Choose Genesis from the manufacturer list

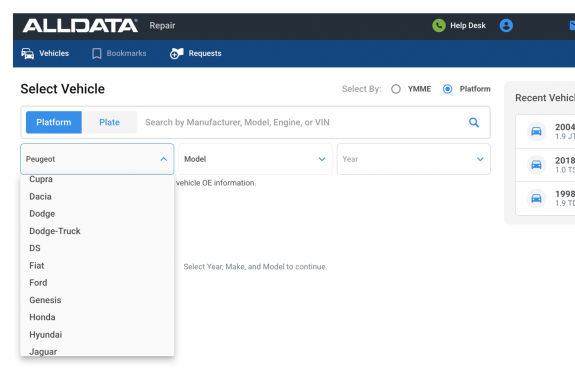coord(97,300)
